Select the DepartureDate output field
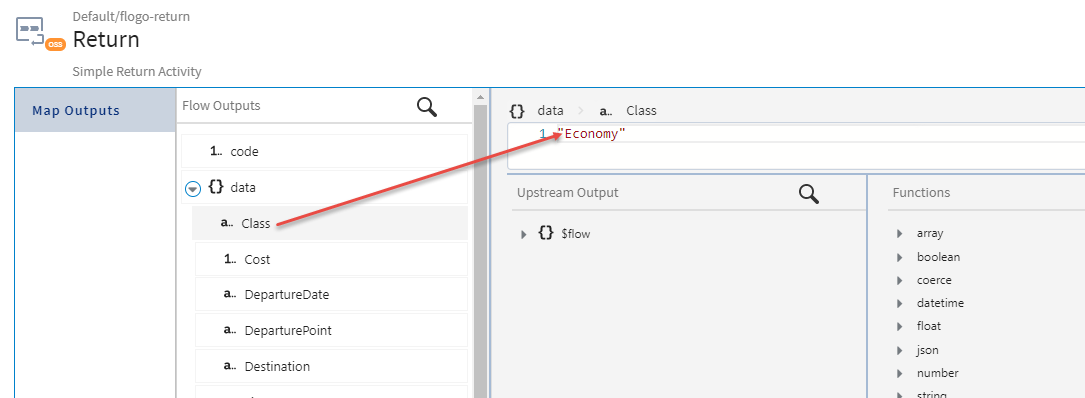 331,294
